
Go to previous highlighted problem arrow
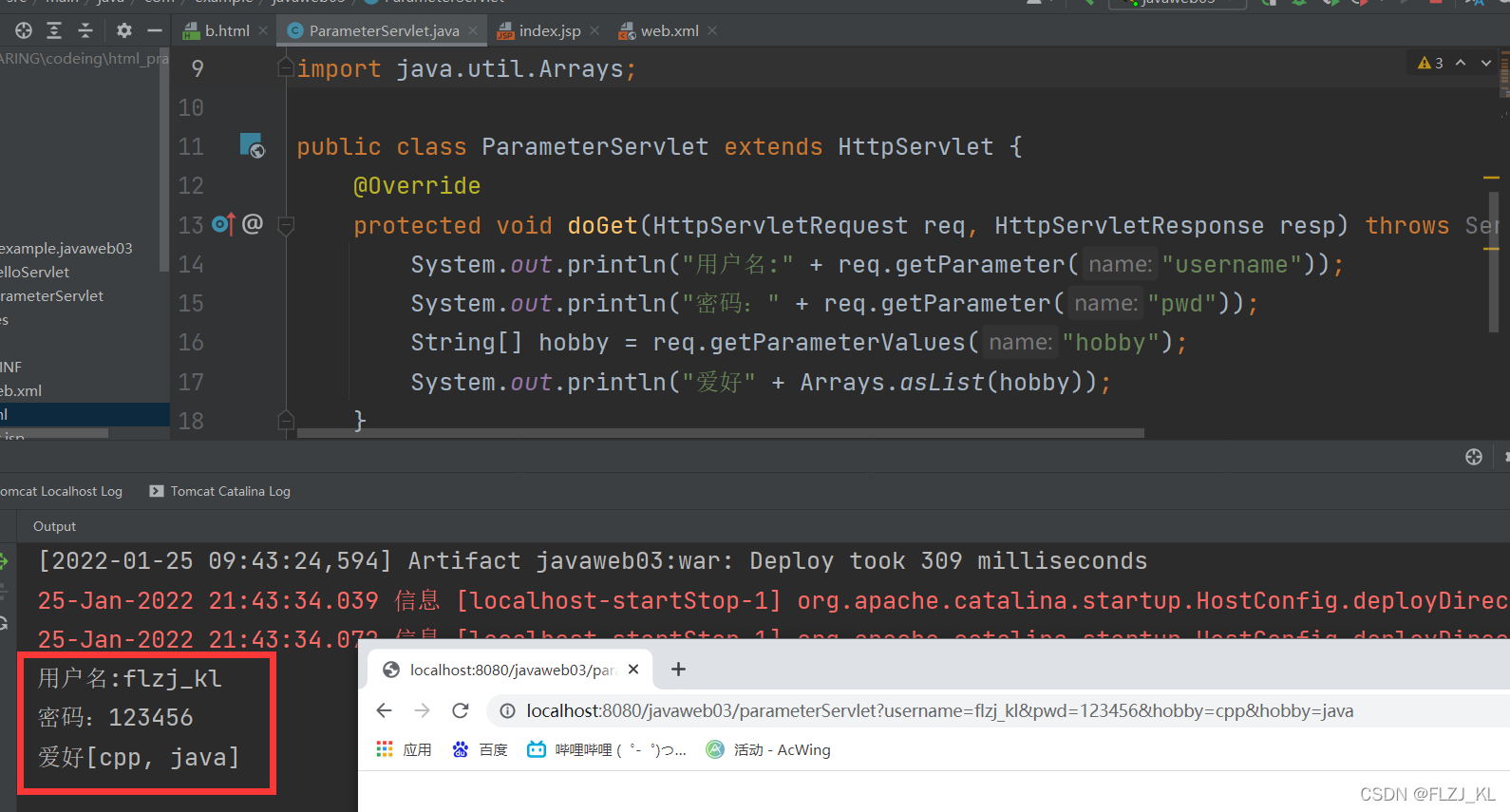click(x=1461, y=63)
